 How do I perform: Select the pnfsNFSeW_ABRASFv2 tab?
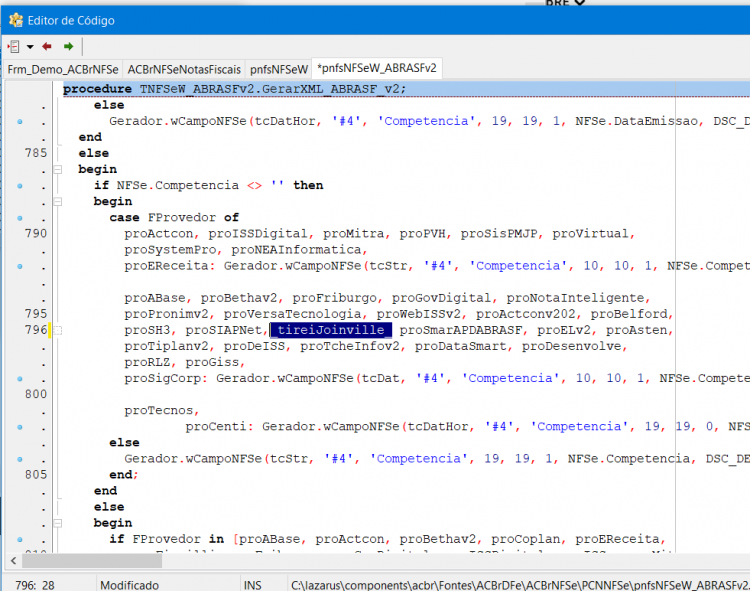coord(377,68)
